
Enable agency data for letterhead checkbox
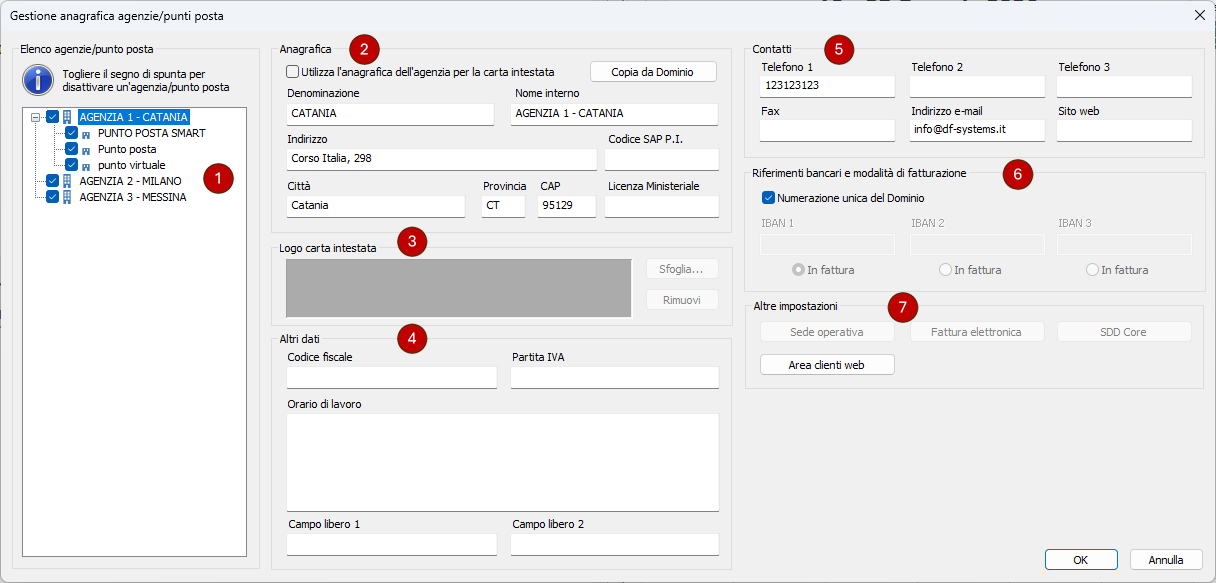click(293, 72)
